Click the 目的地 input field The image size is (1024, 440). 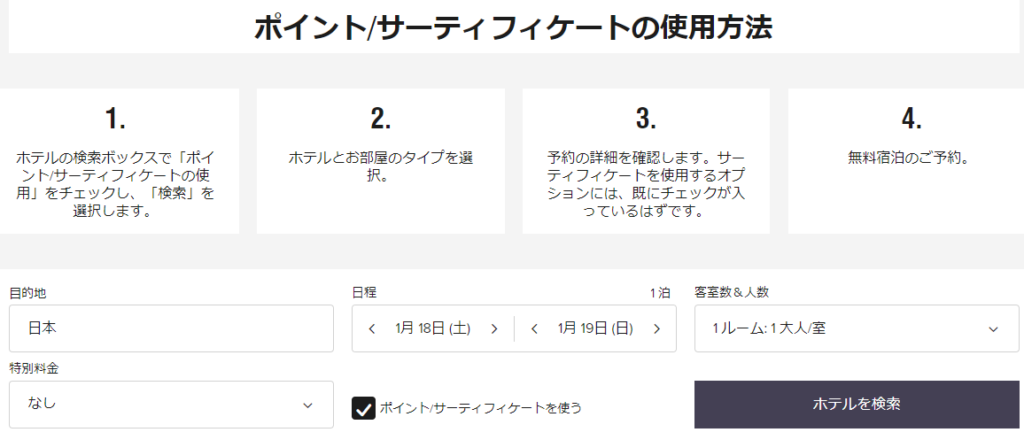click(170, 328)
